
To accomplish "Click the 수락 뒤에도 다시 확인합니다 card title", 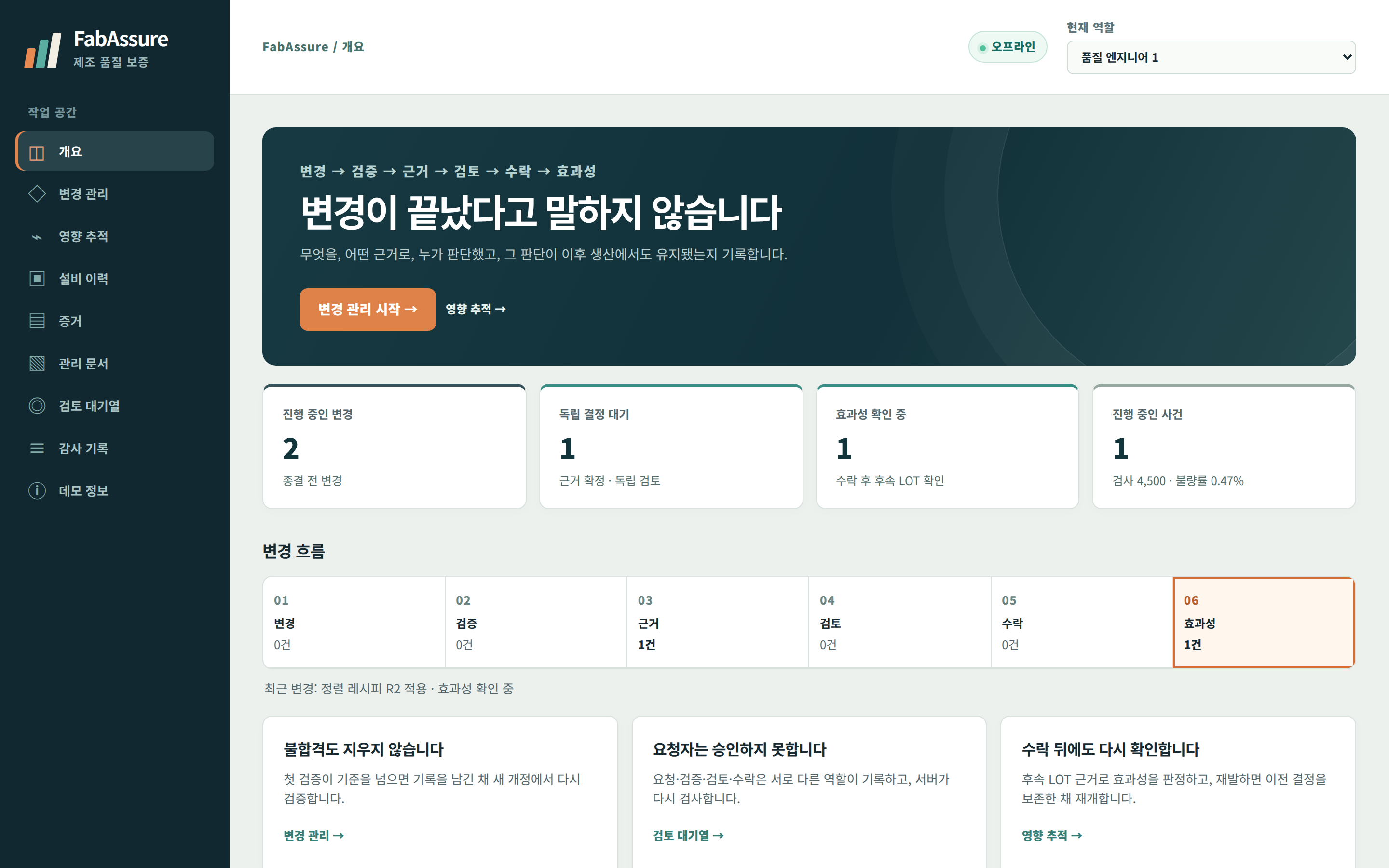I will pos(1111,749).
